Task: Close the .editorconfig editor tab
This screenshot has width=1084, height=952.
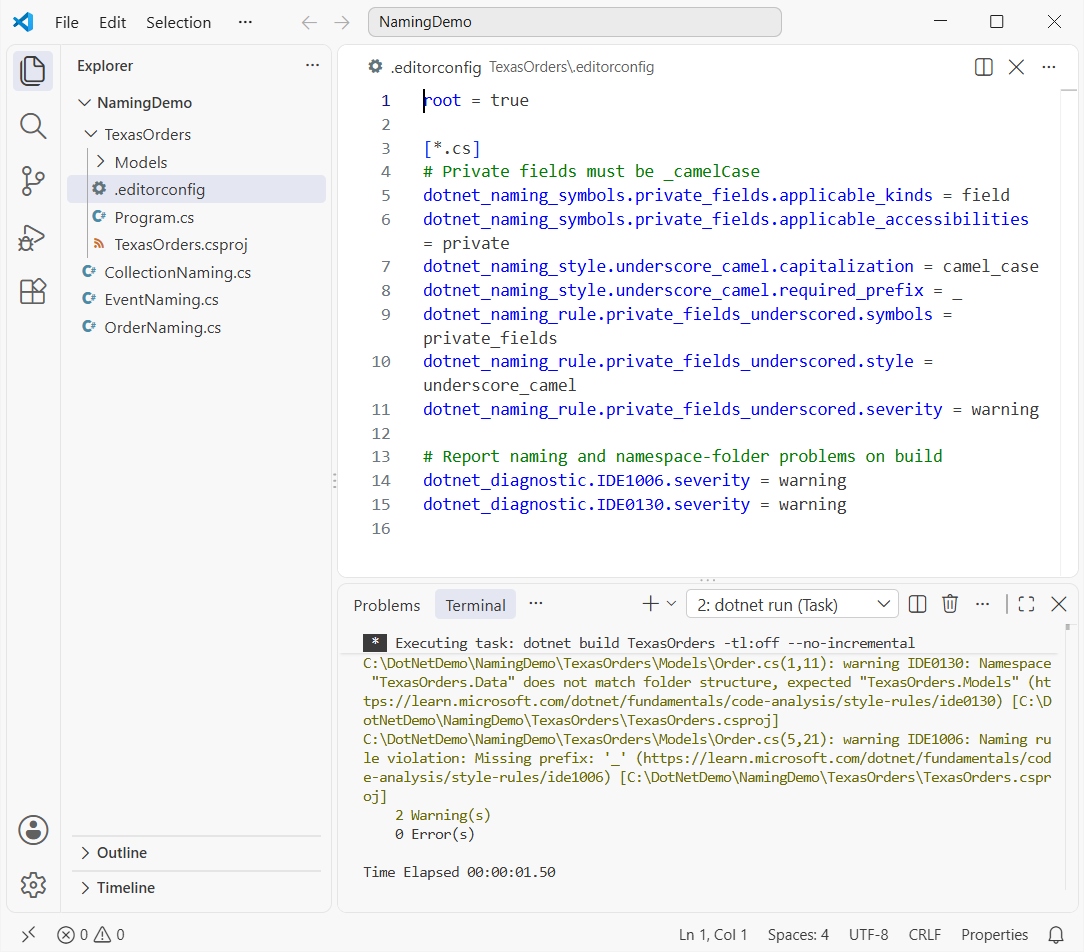Action: 1016,67
